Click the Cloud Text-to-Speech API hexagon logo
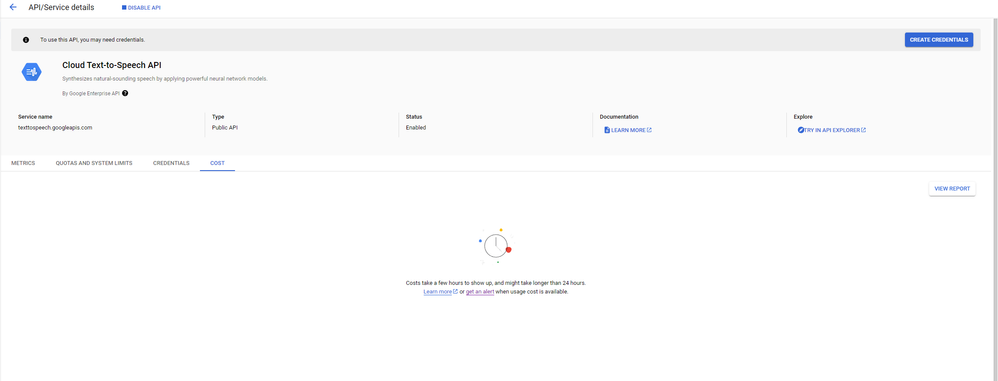 point(32,72)
